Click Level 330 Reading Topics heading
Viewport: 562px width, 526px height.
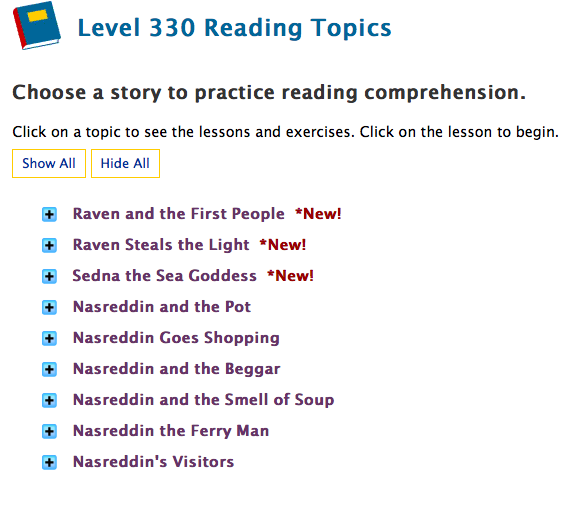[x=234, y=28]
